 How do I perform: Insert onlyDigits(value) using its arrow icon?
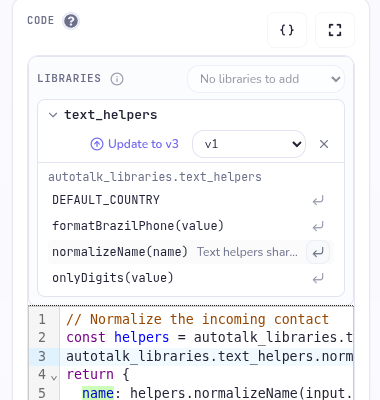tap(318, 278)
